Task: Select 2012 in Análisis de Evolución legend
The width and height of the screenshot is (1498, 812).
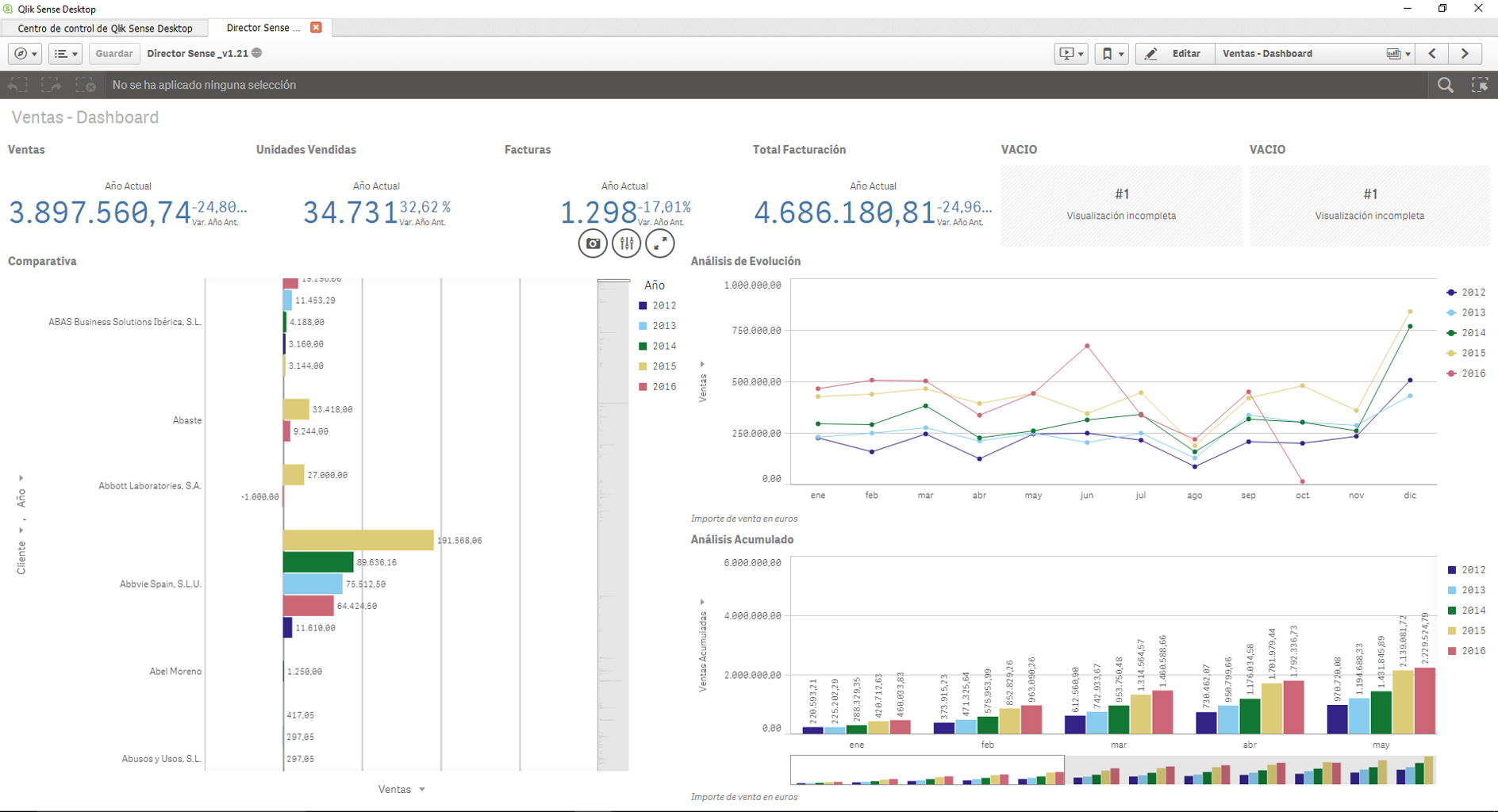Action: [x=1466, y=293]
